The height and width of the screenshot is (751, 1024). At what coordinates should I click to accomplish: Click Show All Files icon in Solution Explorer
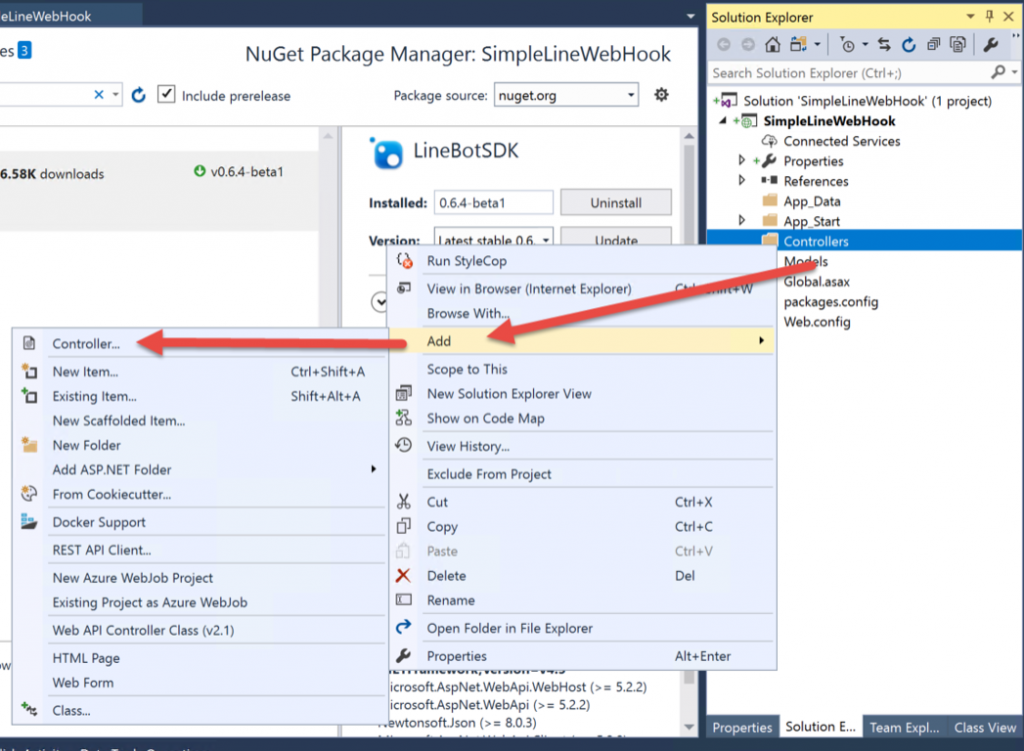[957, 44]
